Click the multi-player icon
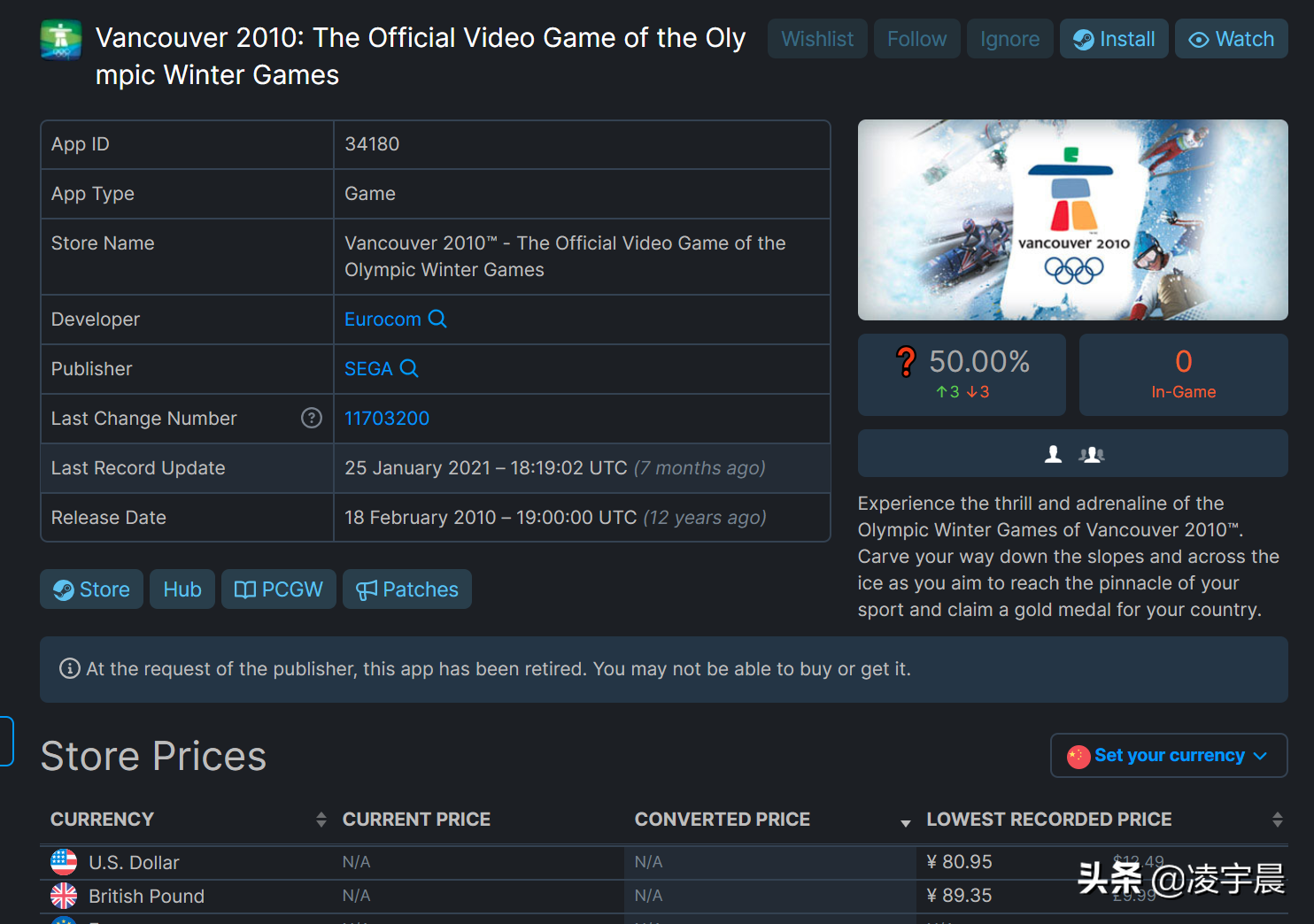Viewport: 1314px width, 924px height. point(1092,454)
